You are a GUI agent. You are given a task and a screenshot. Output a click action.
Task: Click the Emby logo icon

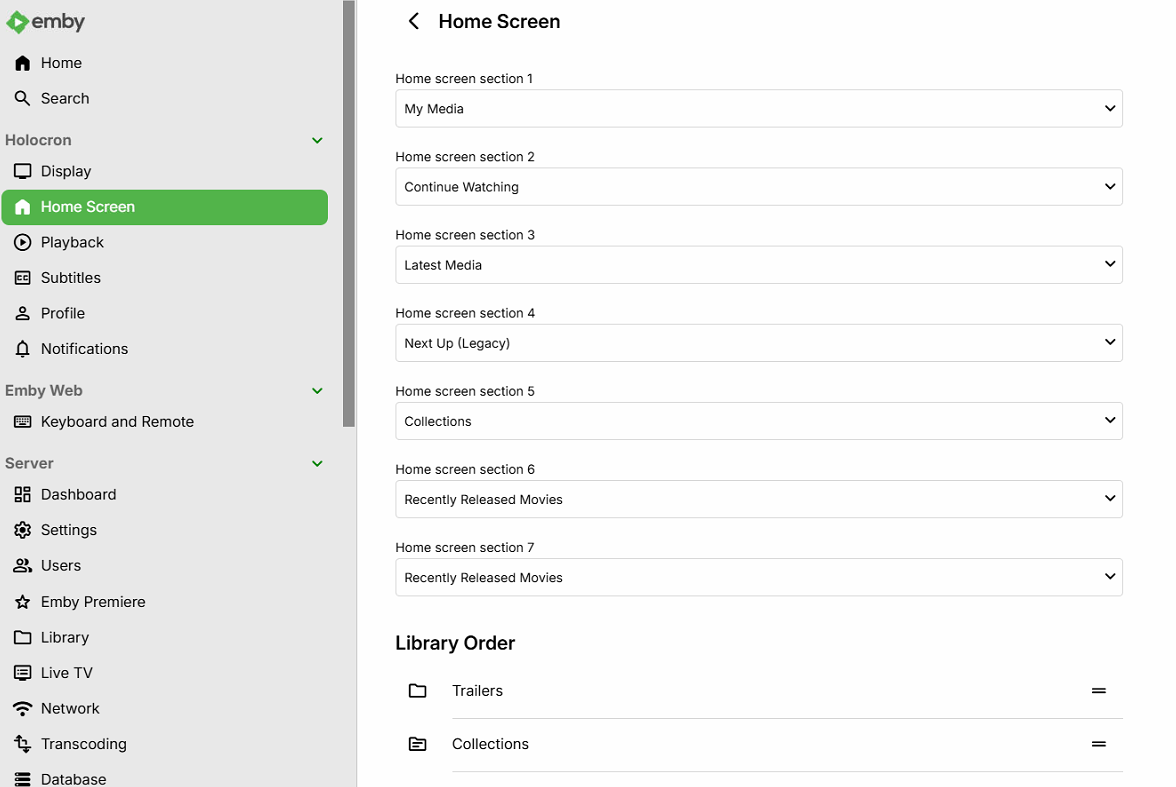click(x=17, y=22)
